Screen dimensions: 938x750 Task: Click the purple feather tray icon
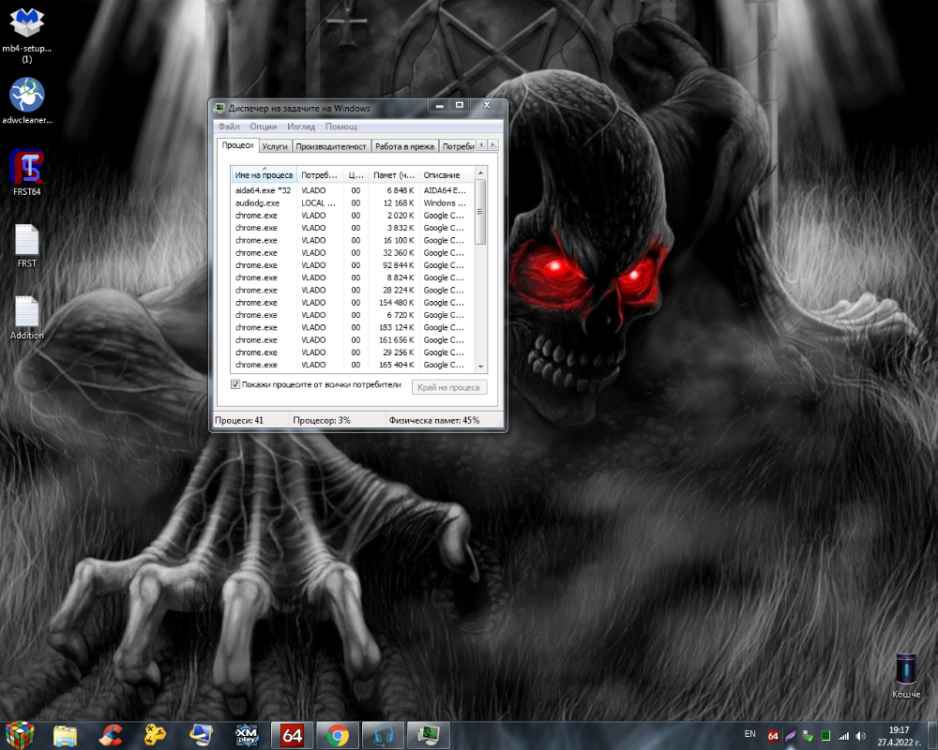[x=790, y=736]
